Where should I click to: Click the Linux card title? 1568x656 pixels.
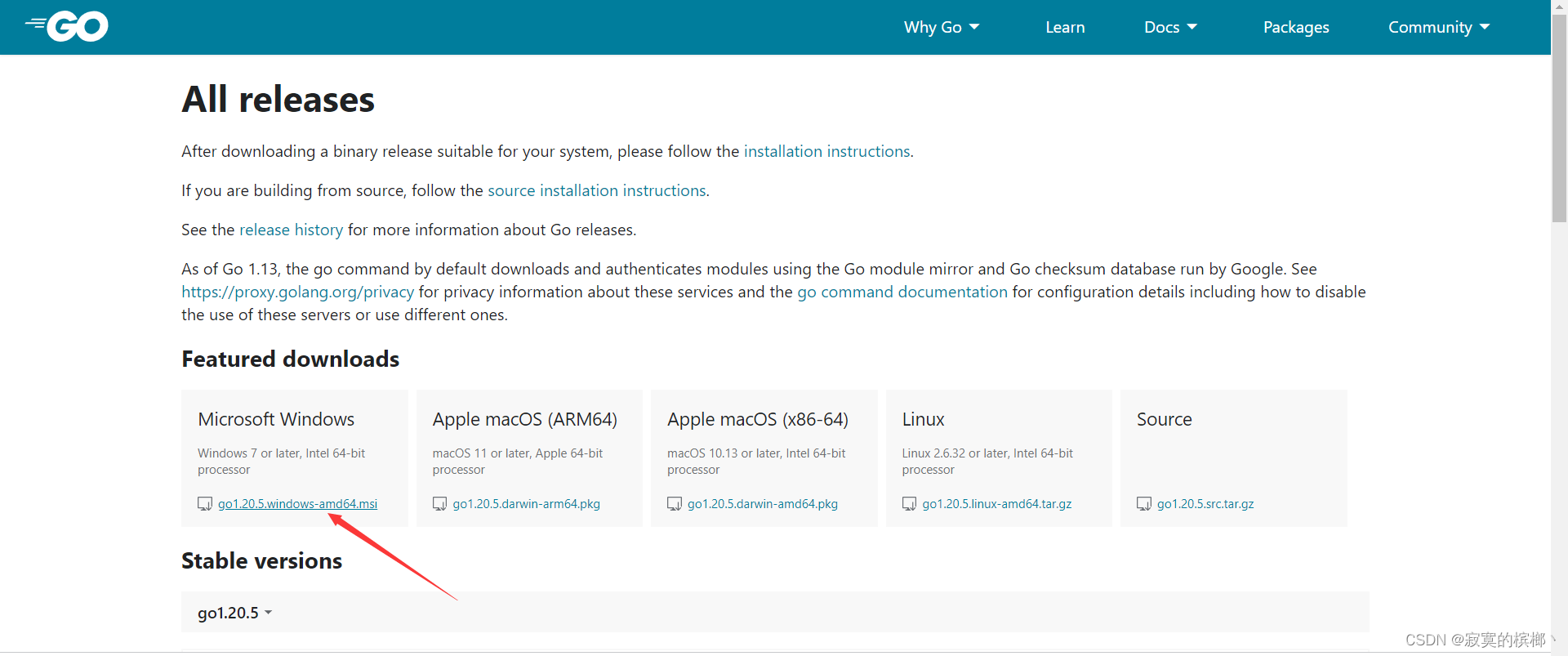[923, 419]
